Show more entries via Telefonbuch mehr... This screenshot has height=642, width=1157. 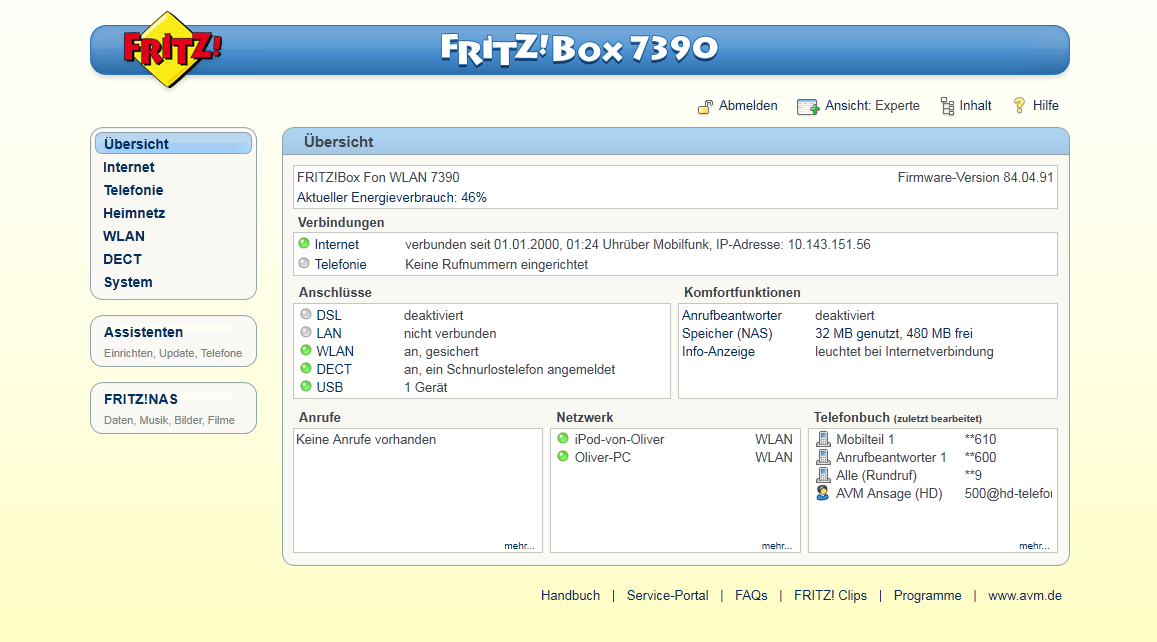pyautogui.click(x=1034, y=545)
